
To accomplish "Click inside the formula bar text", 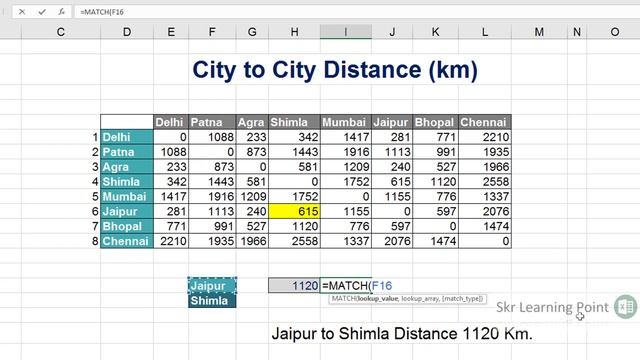I will (102, 12).
